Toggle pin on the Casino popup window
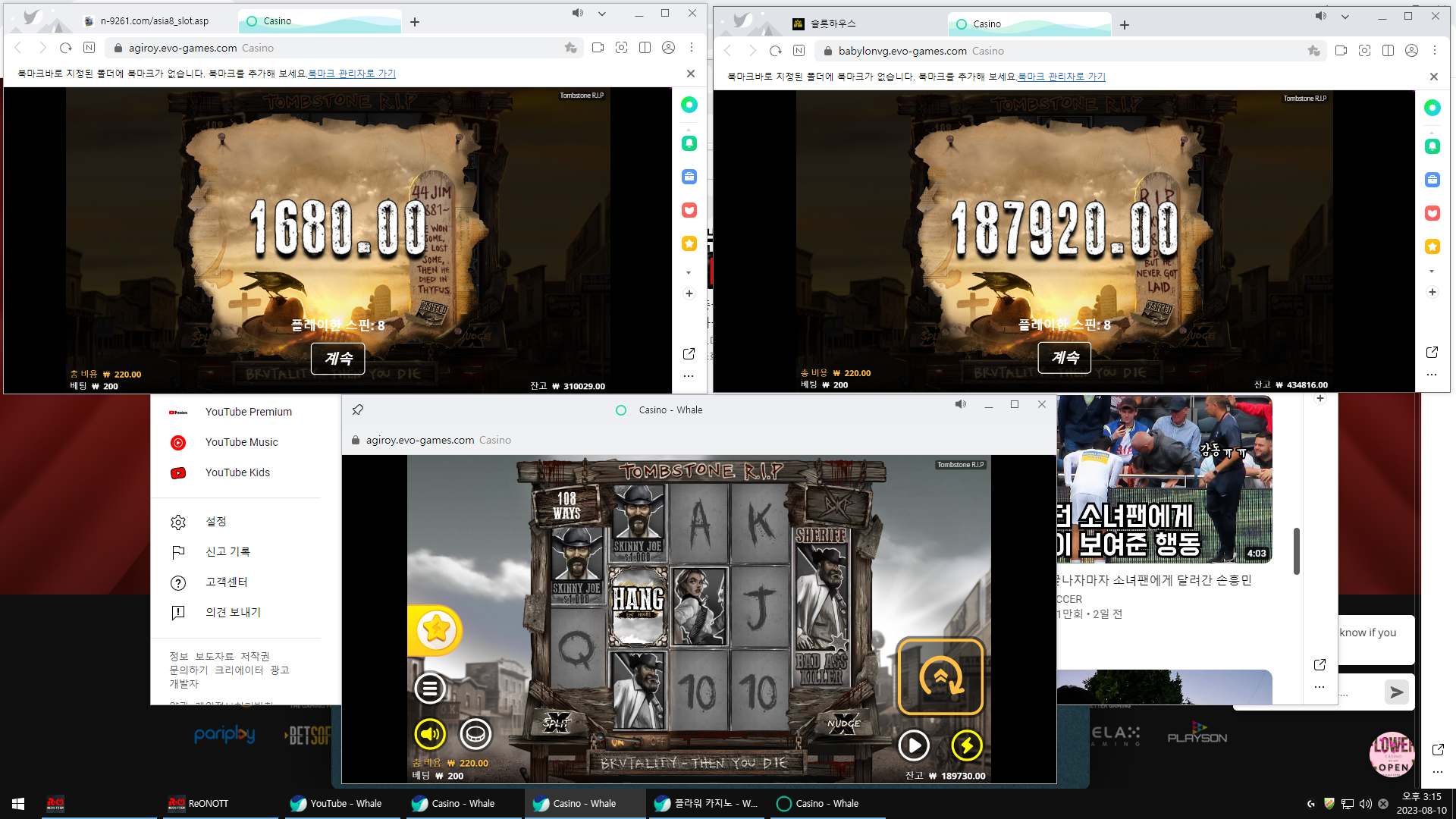1456x819 pixels. 358,409
